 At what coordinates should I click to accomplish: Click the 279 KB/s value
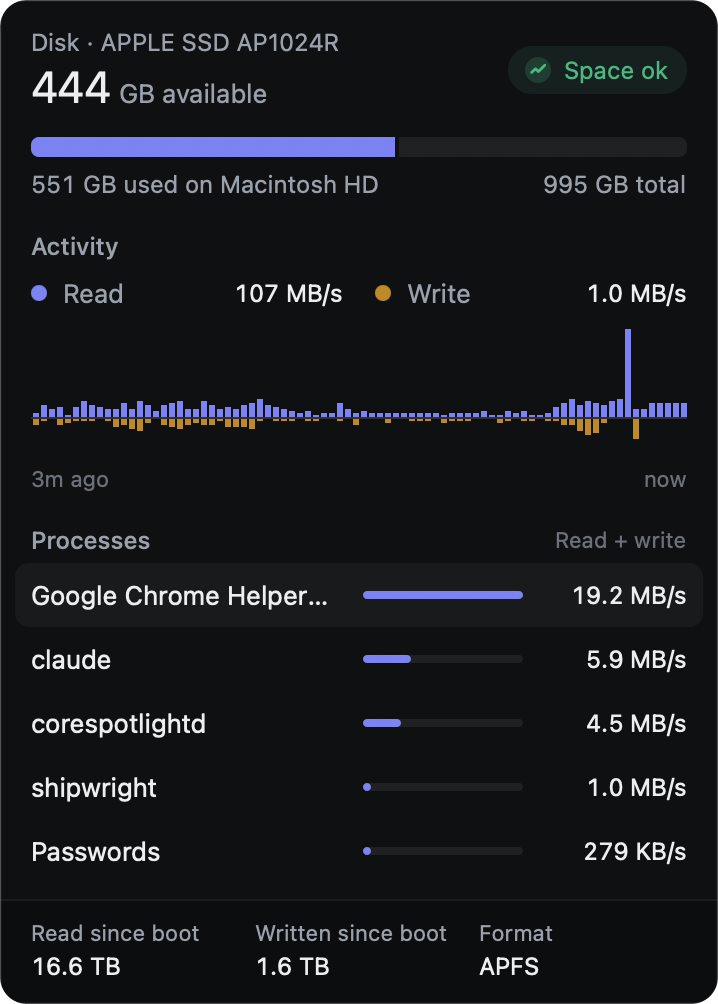635,852
